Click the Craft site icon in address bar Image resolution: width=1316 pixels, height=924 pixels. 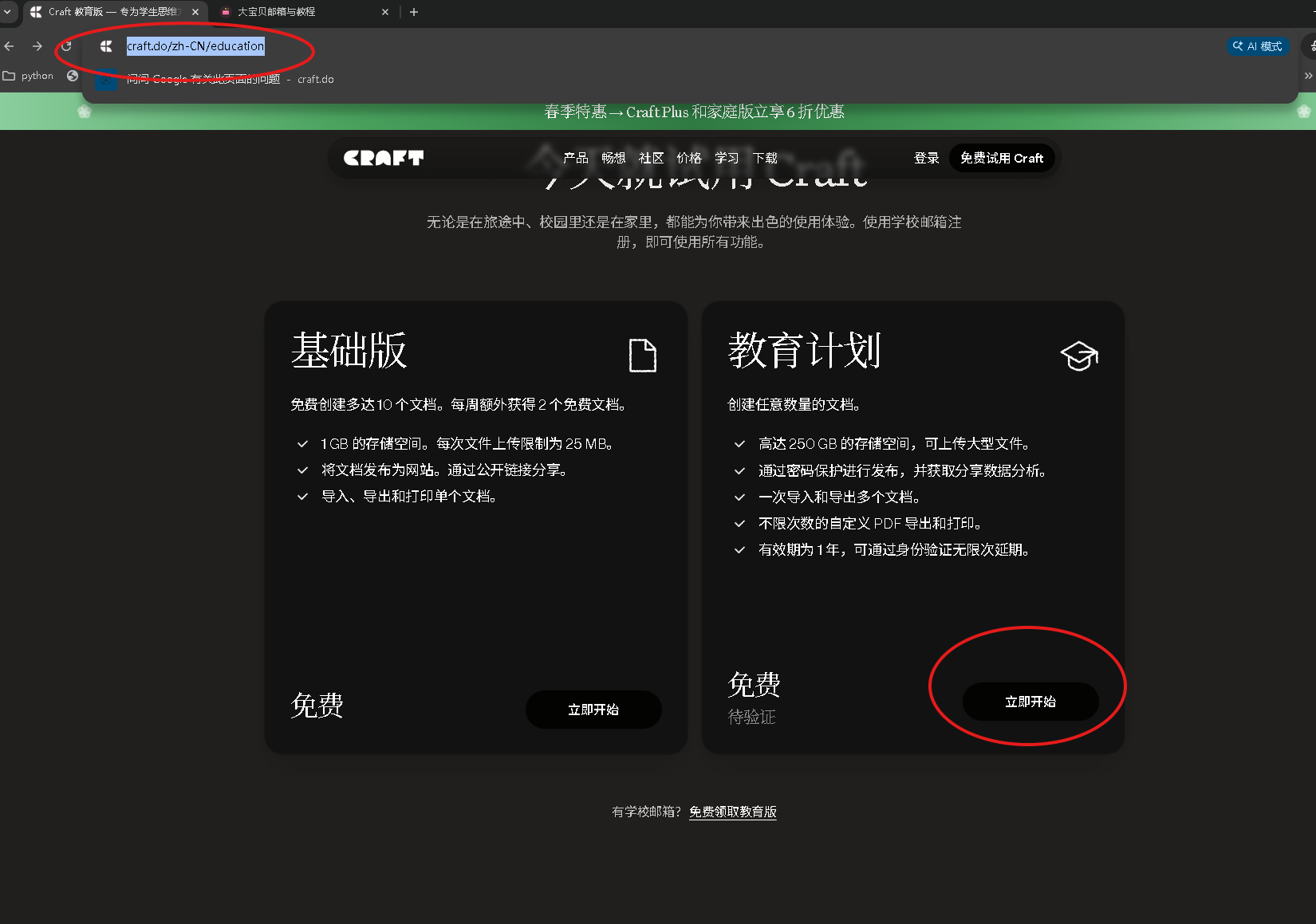[106, 46]
